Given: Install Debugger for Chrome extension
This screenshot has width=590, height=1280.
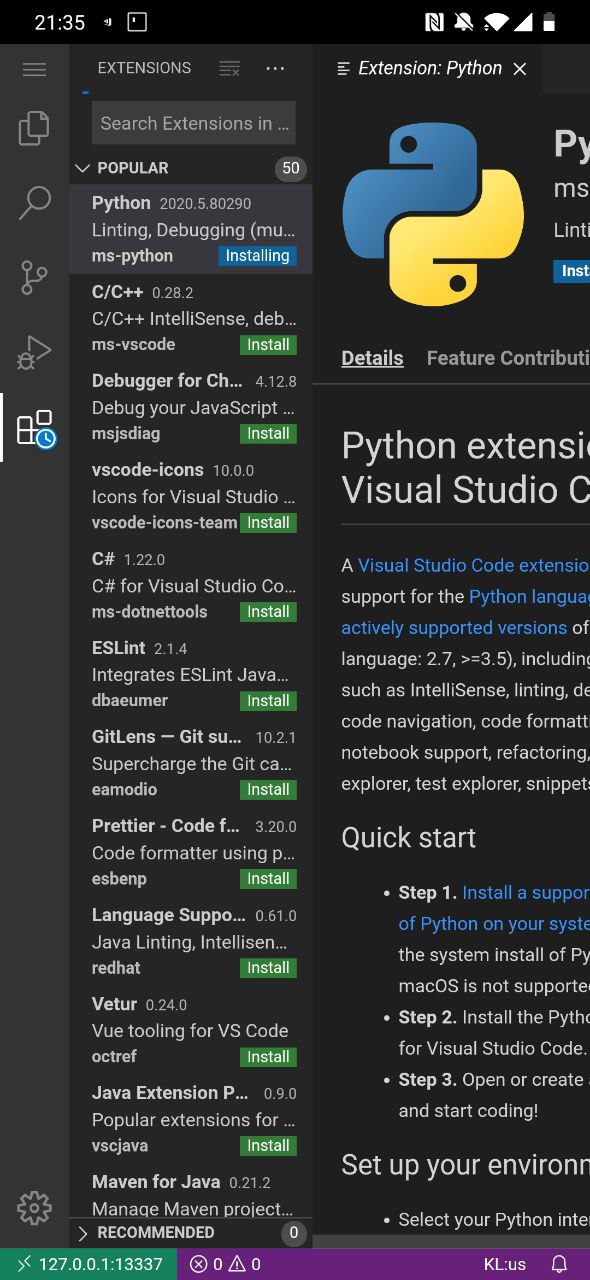Looking at the screenshot, I should pos(268,434).
